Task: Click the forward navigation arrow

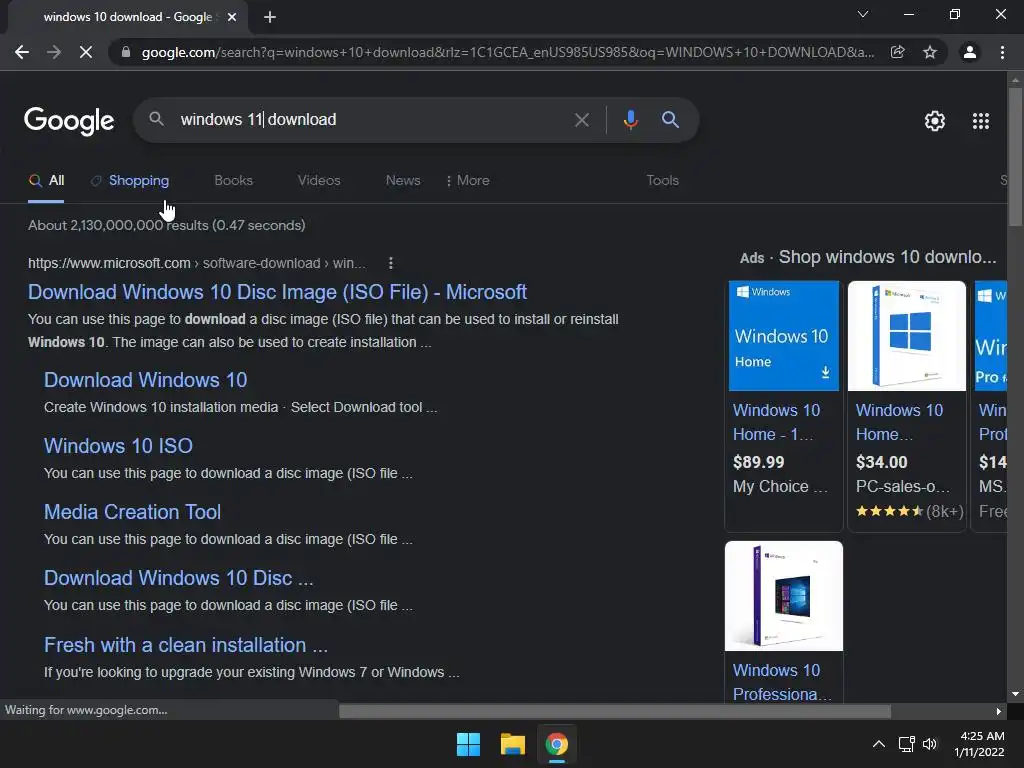Action: click(x=54, y=52)
